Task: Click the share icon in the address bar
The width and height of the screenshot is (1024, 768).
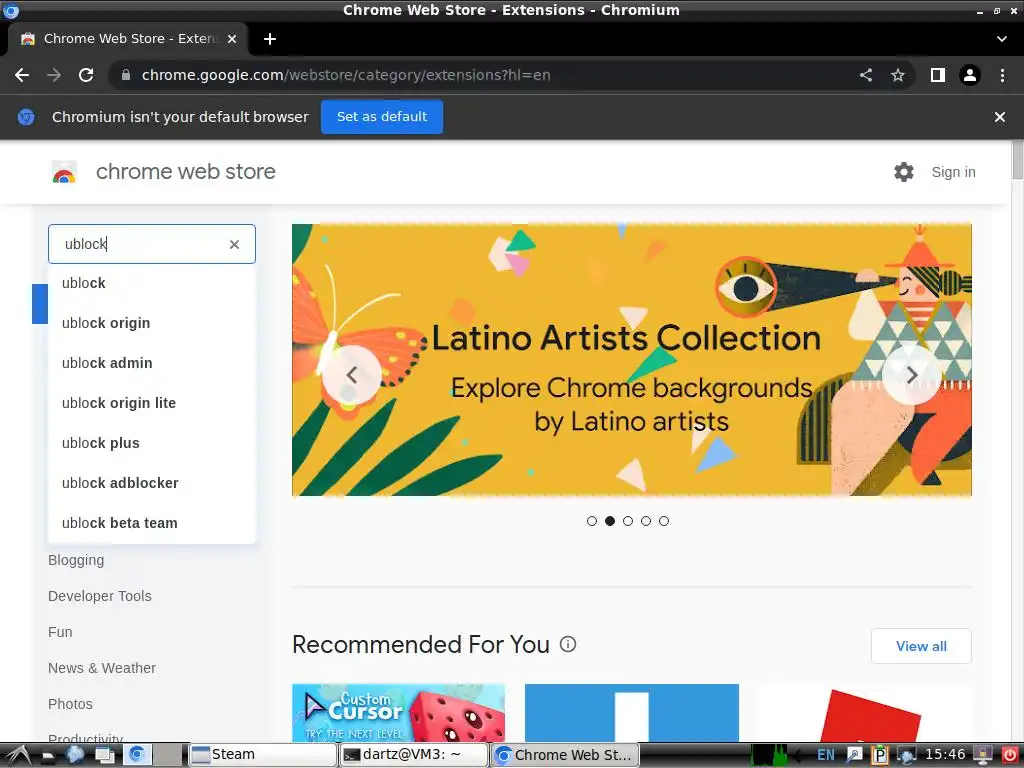Action: click(x=866, y=75)
